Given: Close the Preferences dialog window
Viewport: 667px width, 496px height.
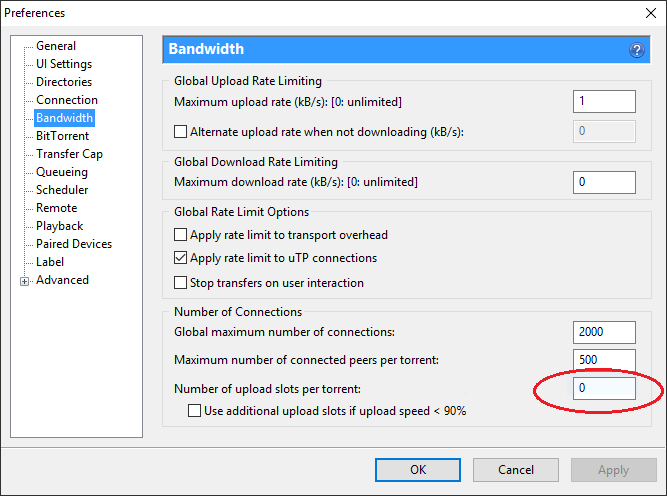Looking at the screenshot, I should coord(651,13).
